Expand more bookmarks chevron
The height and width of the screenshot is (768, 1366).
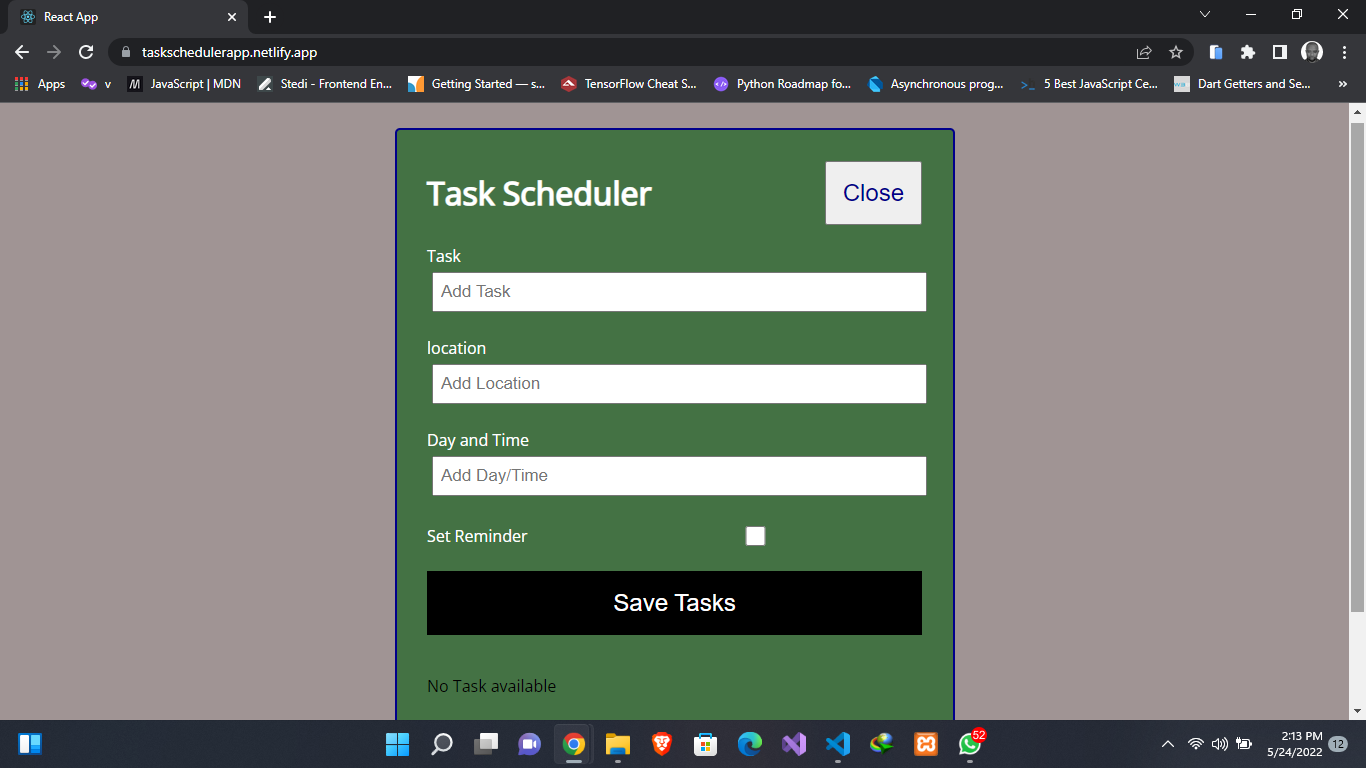pos(1342,84)
